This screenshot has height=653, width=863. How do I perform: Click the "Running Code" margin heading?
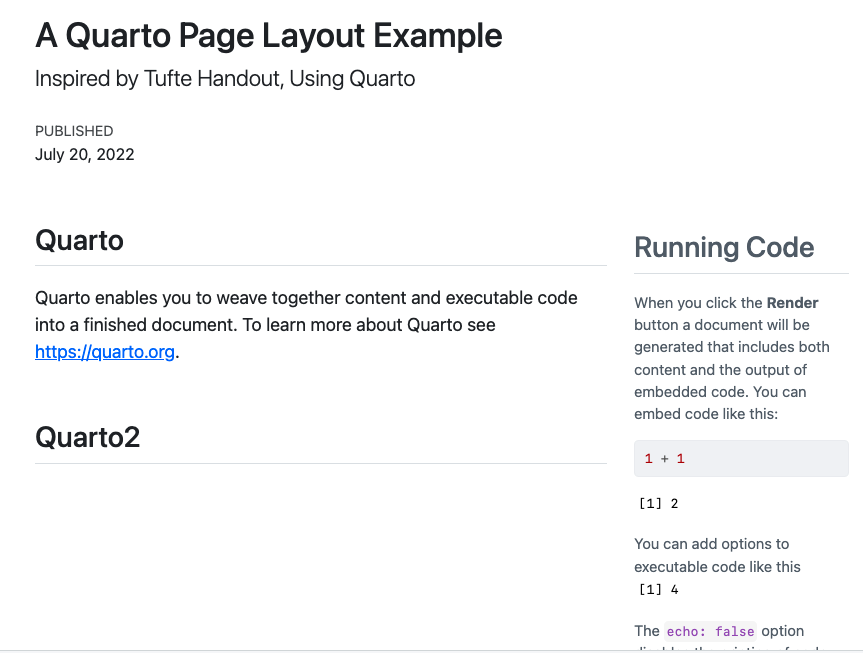724,248
